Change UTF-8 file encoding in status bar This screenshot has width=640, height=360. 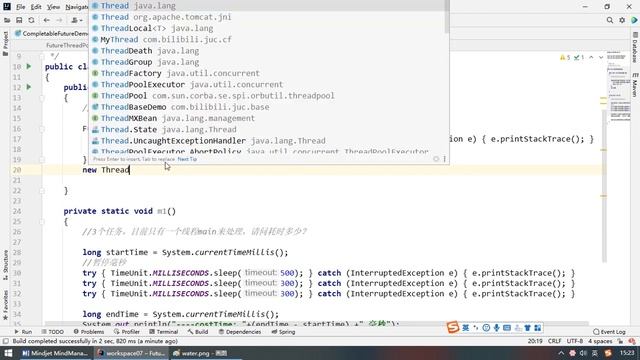pyautogui.click(x=575, y=341)
